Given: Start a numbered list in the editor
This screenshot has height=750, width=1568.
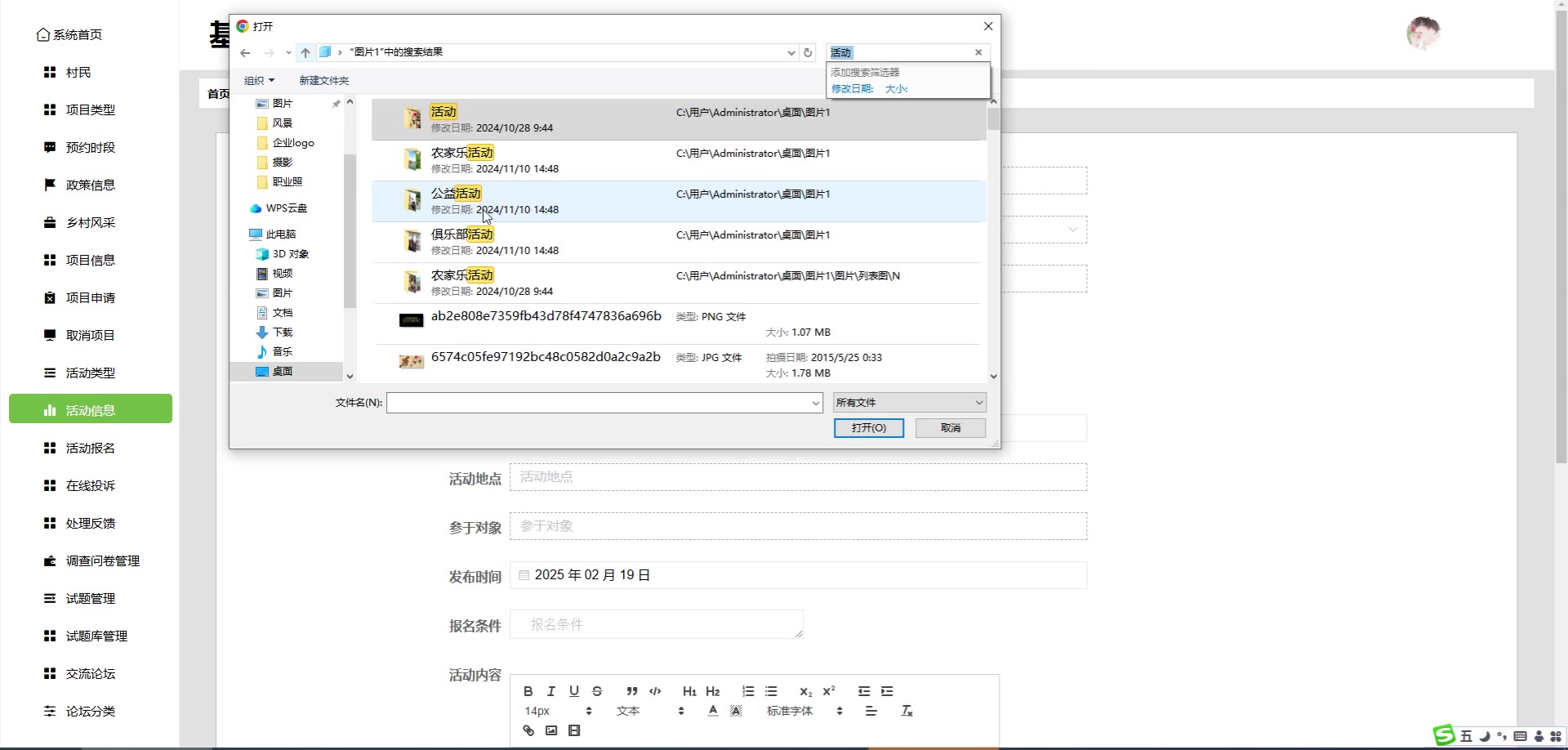Looking at the screenshot, I should (x=748, y=691).
